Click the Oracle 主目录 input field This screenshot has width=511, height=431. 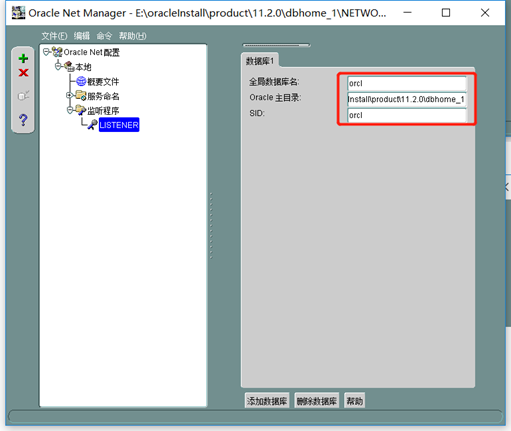[x=406, y=99]
